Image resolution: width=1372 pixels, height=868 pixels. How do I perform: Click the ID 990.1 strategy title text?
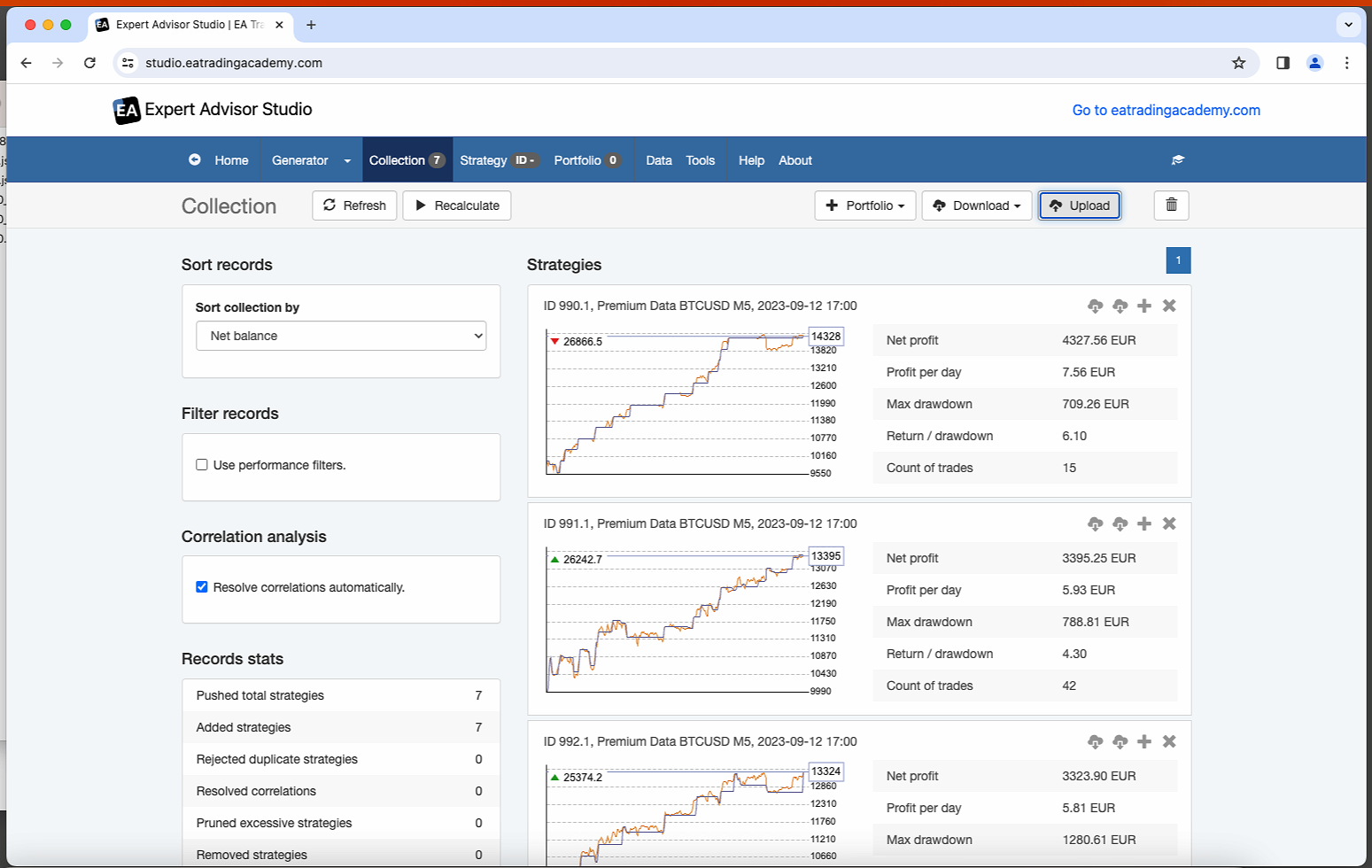coord(700,306)
